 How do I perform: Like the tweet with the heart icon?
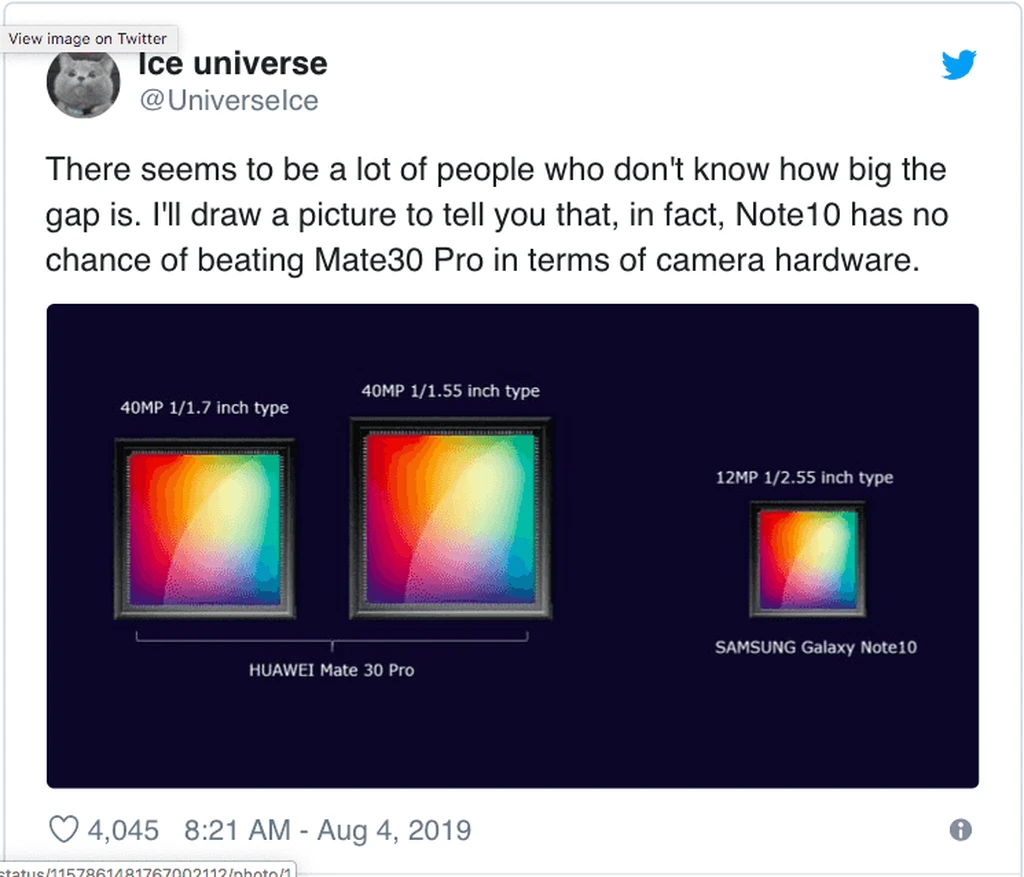[64, 830]
